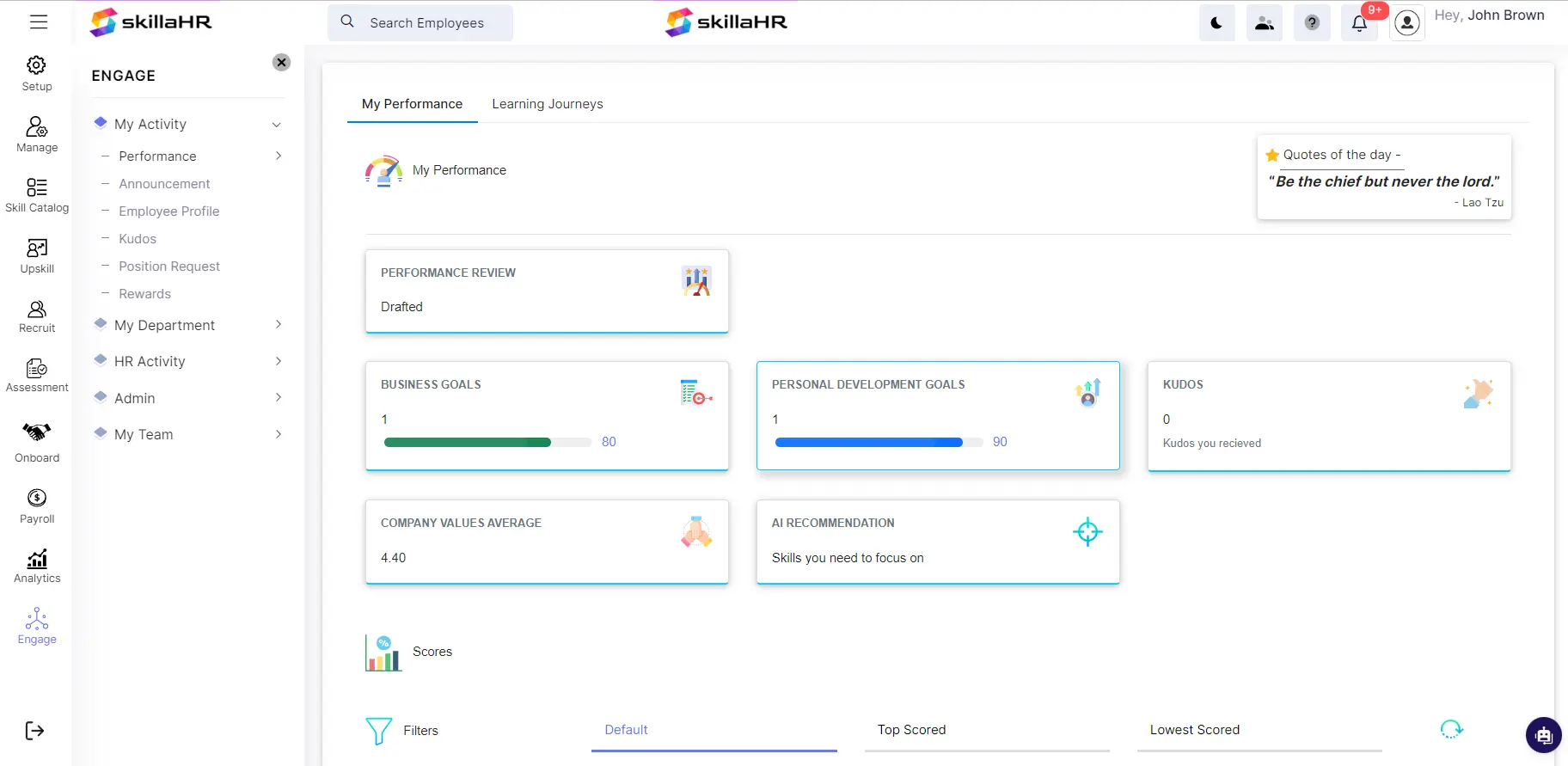The image size is (1568, 766).
Task: Open Position Request menu item
Action: tap(169, 267)
